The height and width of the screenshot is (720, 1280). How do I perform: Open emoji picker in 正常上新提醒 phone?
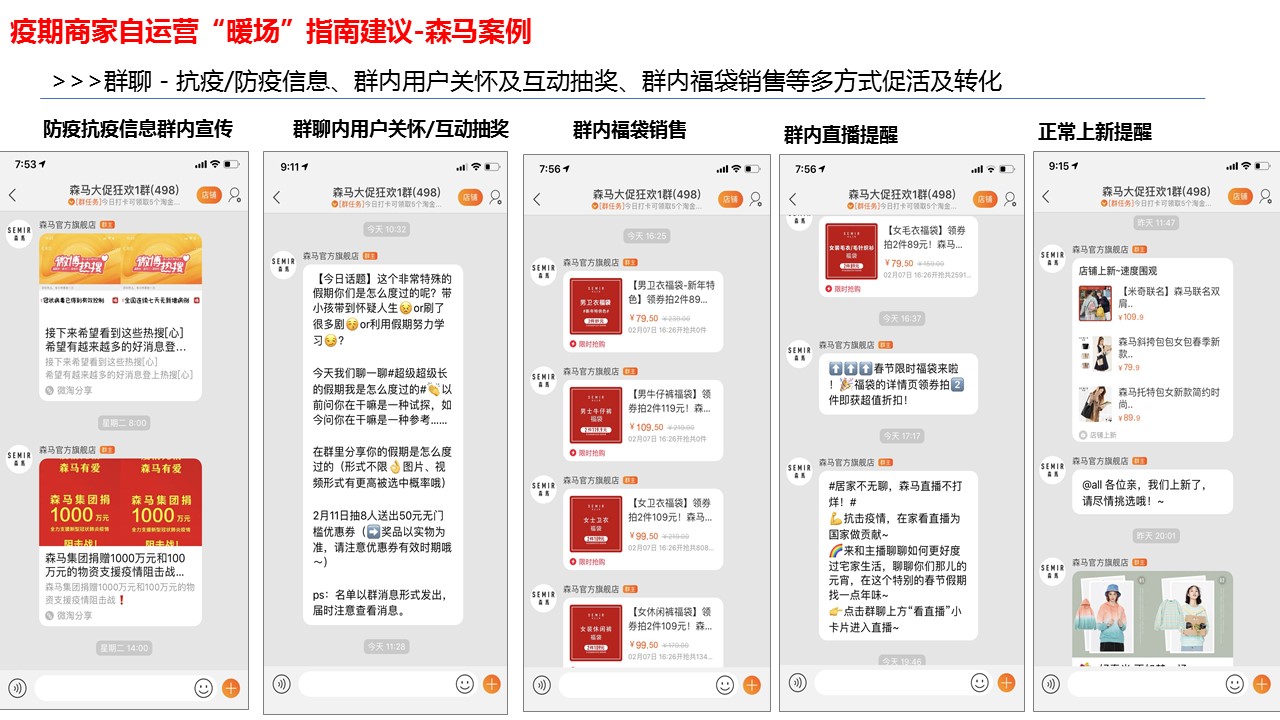click(x=1235, y=684)
